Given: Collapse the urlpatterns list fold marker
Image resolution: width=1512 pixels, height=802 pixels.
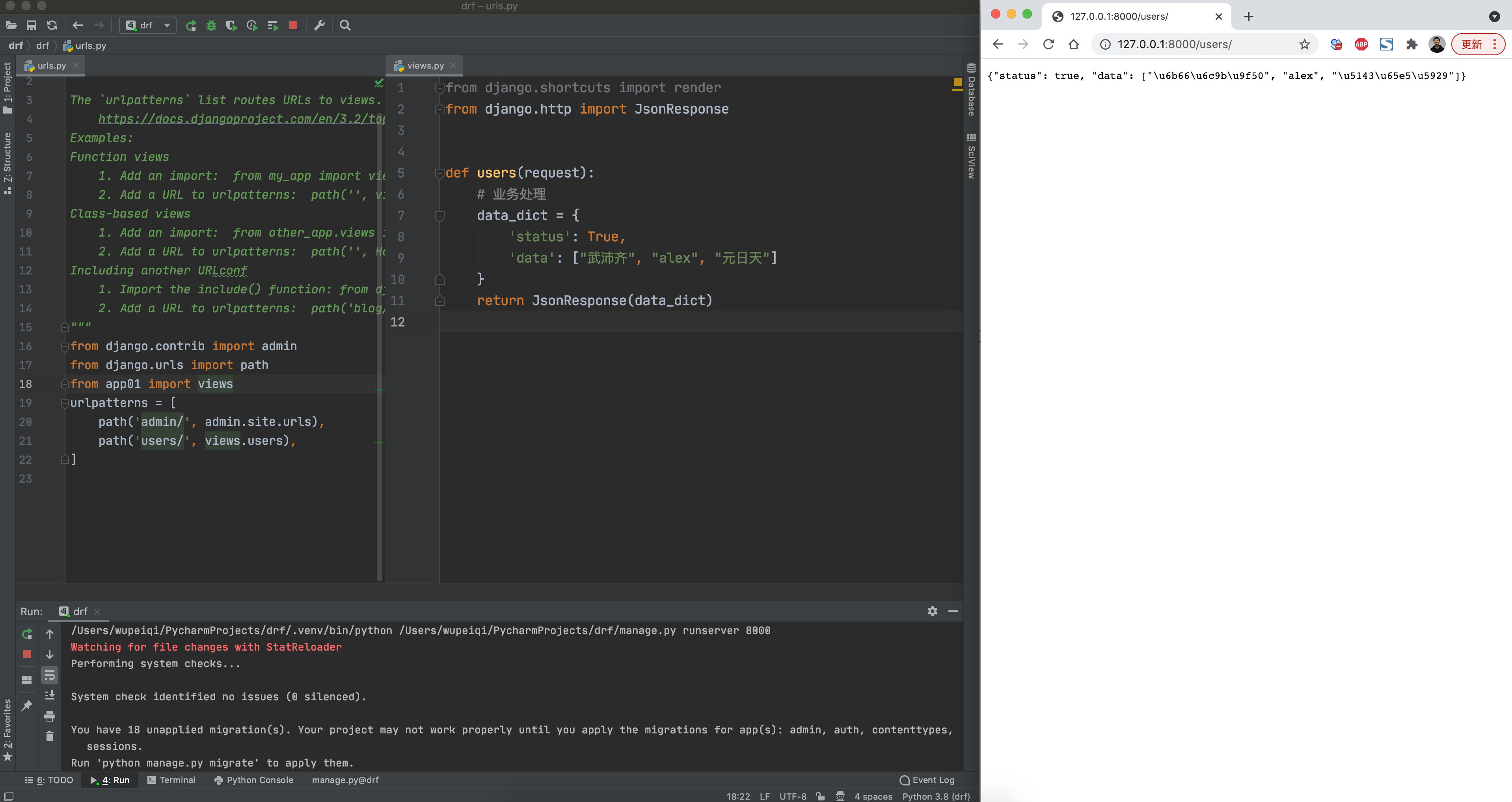Looking at the screenshot, I should (x=65, y=403).
